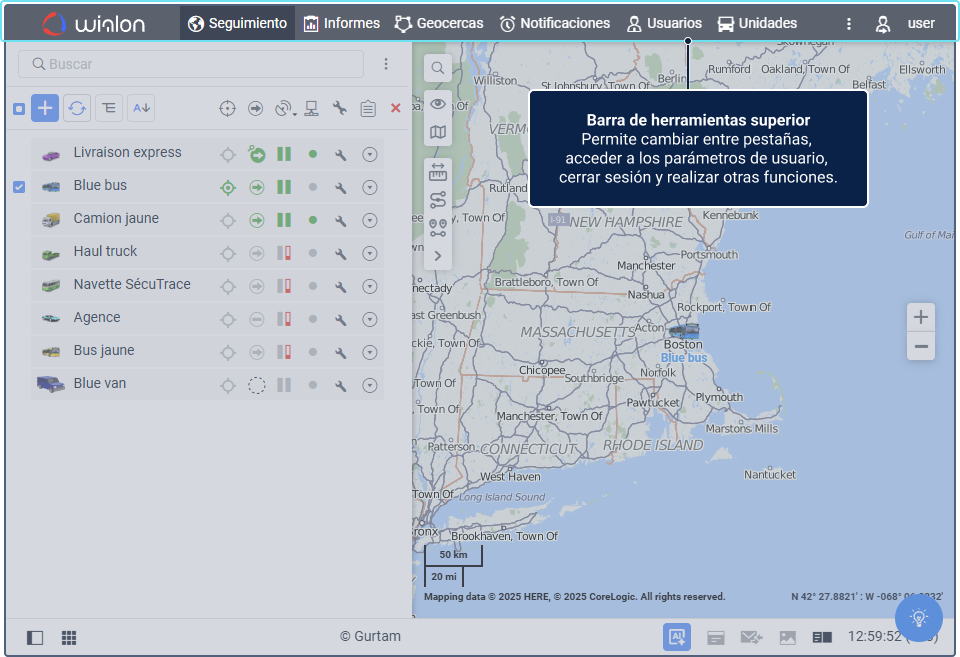Open Haul truck properties with its wrench
This screenshot has width=960, height=657.
(x=340, y=254)
